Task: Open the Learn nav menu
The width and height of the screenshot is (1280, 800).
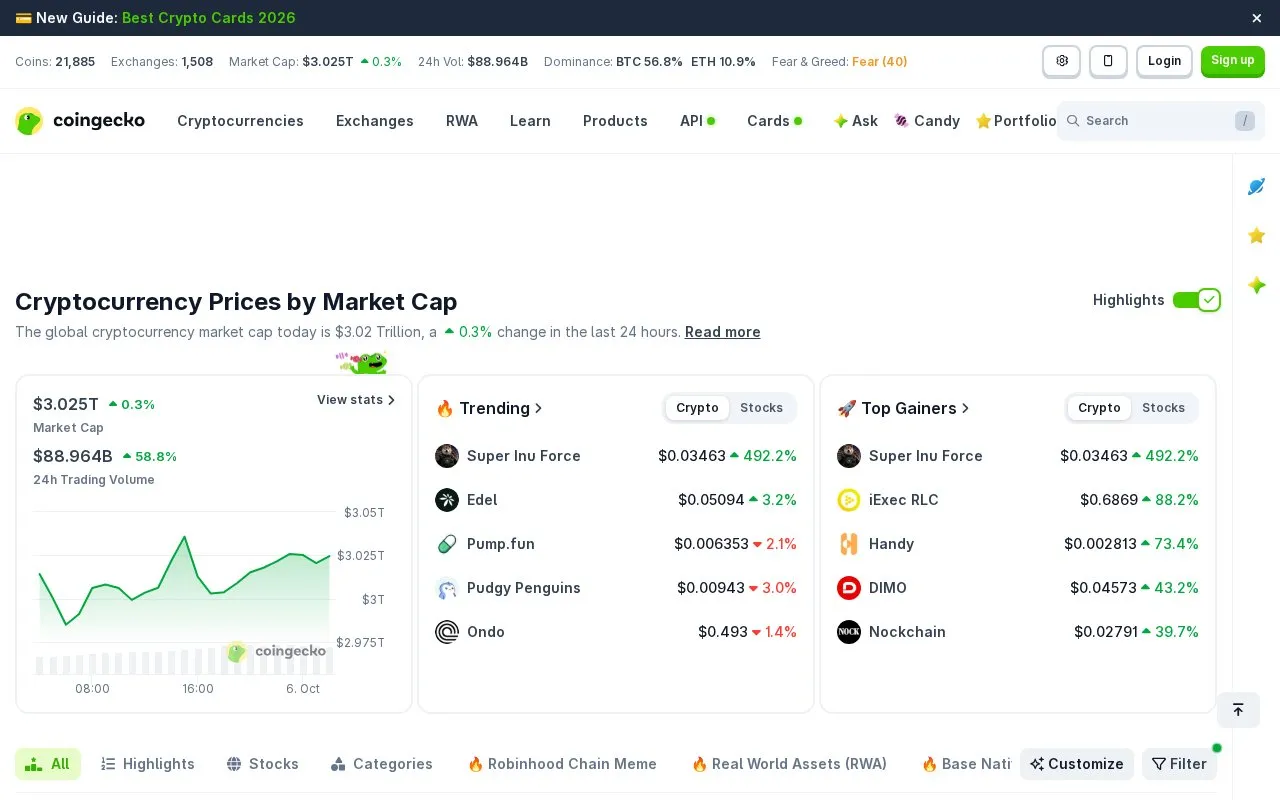Action: pyautogui.click(x=530, y=121)
